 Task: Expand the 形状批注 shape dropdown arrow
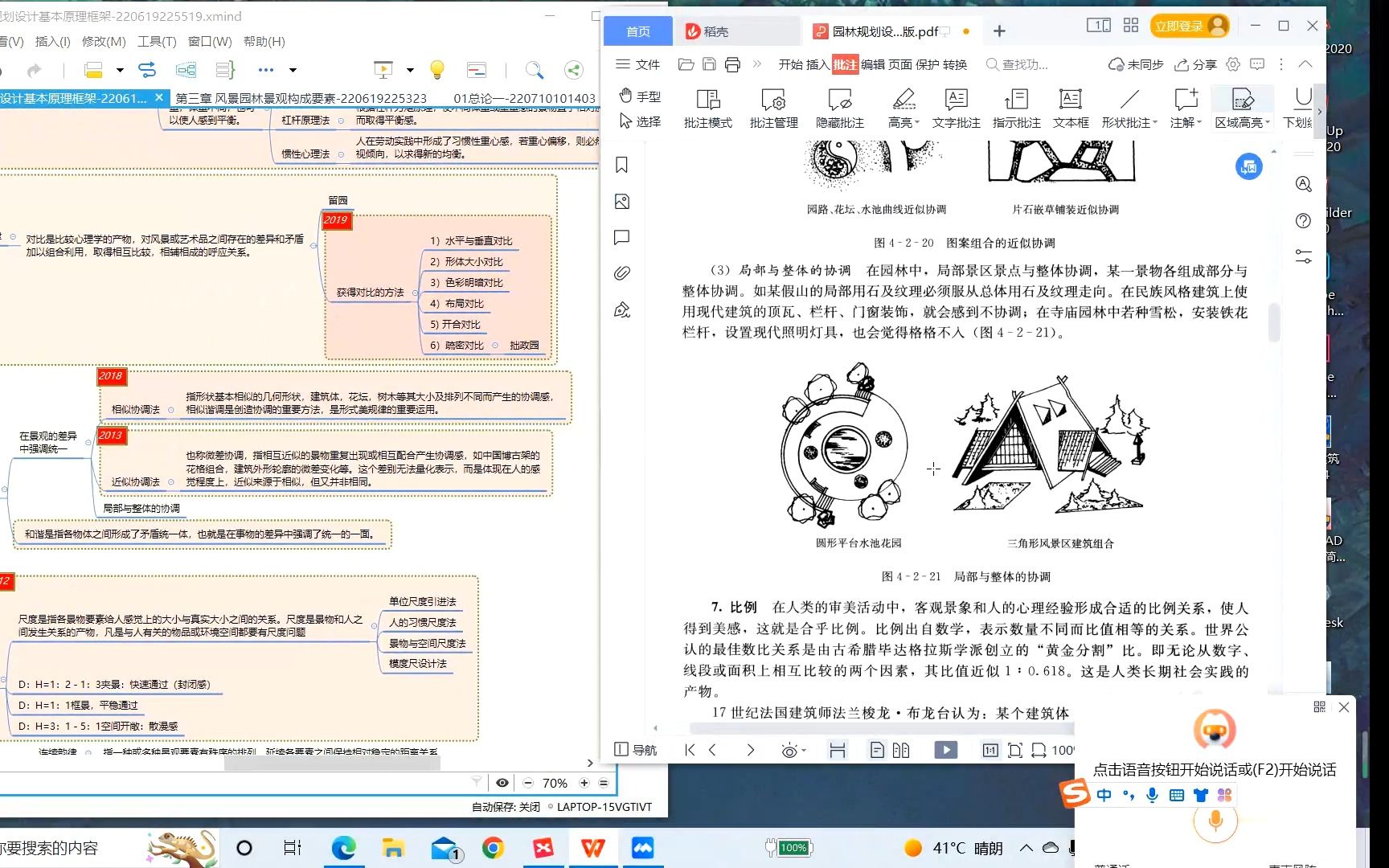tap(1155, 123)
